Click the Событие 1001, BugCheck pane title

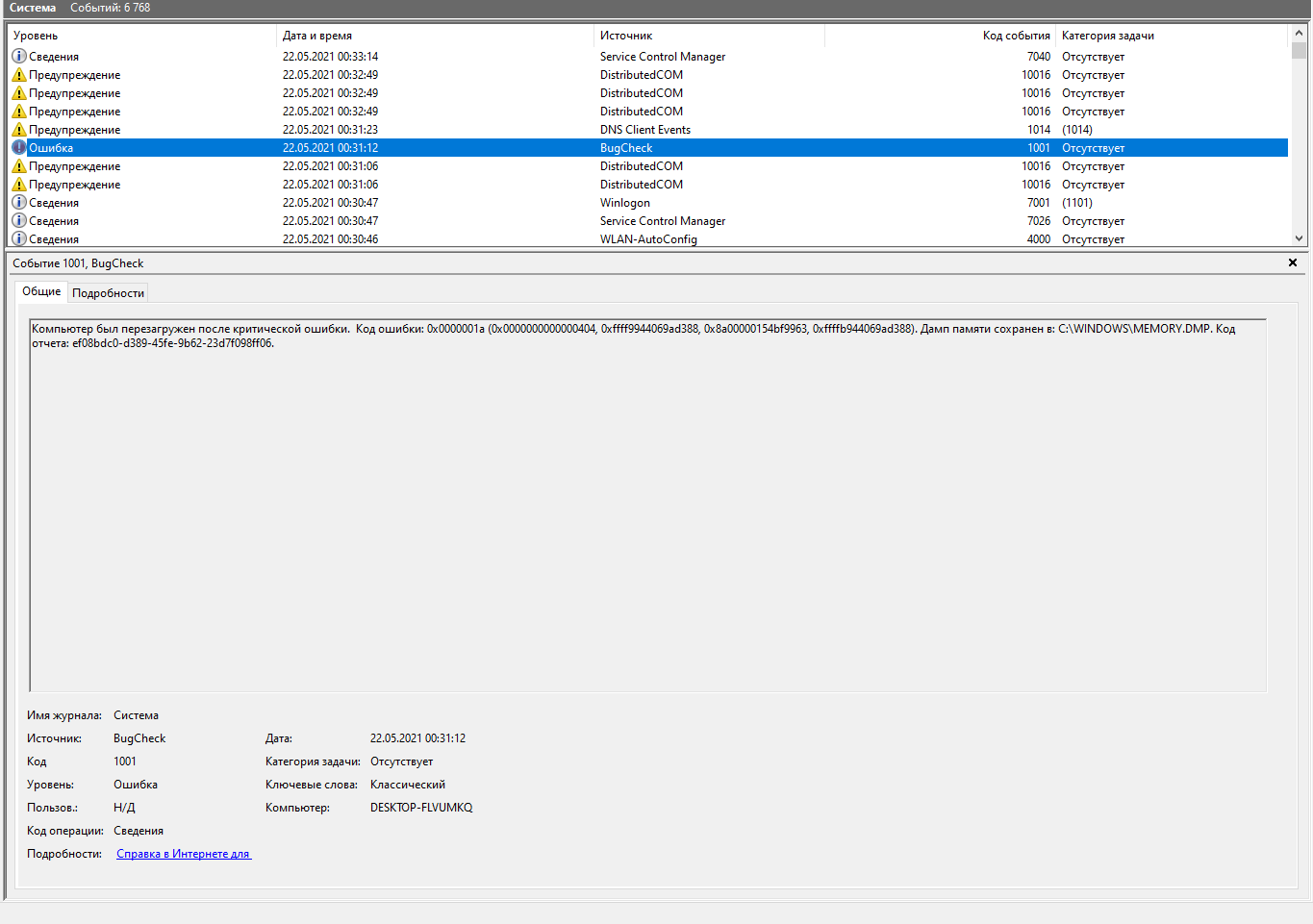coord(78,263)
